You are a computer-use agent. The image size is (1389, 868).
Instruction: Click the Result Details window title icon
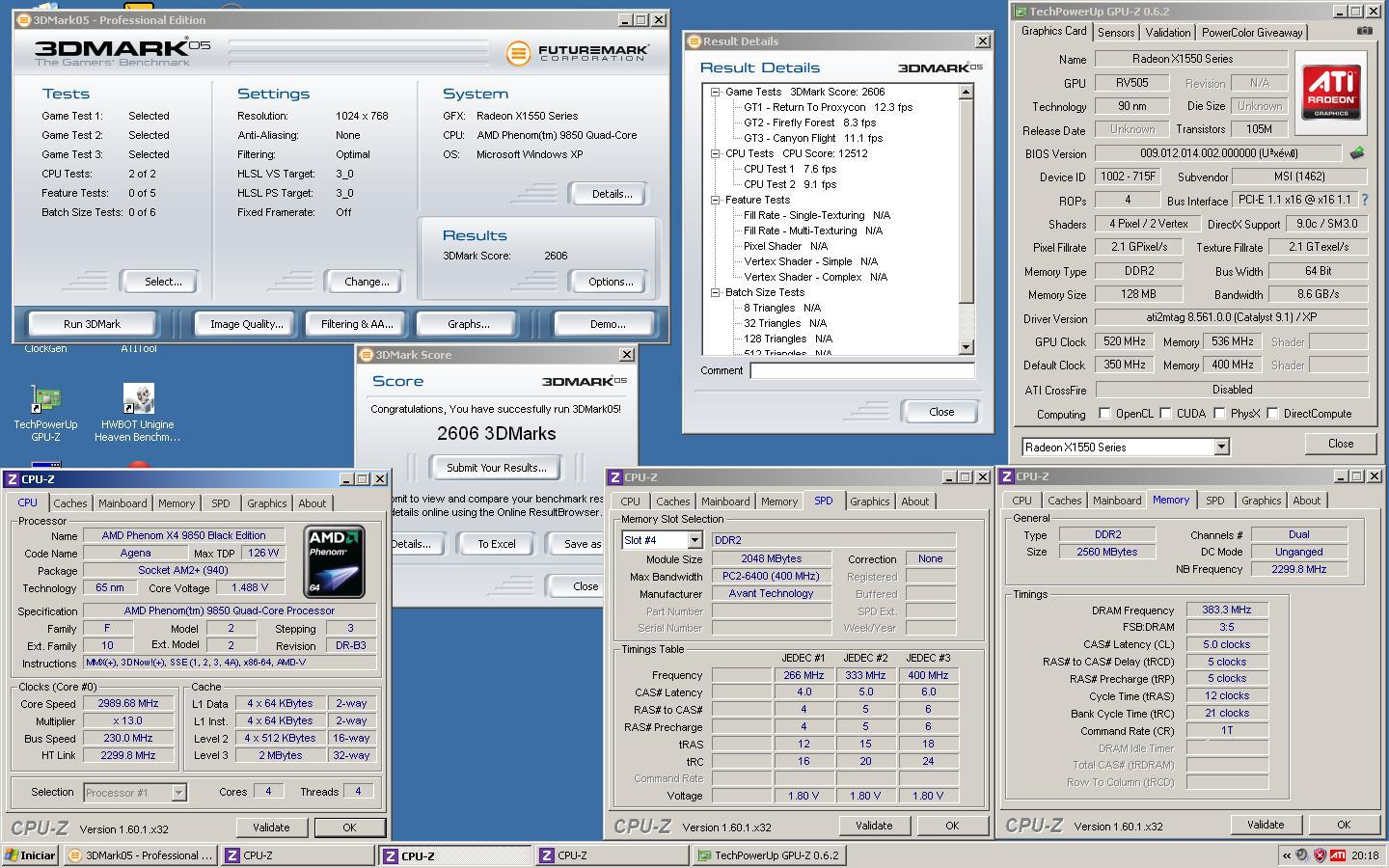[x=694, y=41]
